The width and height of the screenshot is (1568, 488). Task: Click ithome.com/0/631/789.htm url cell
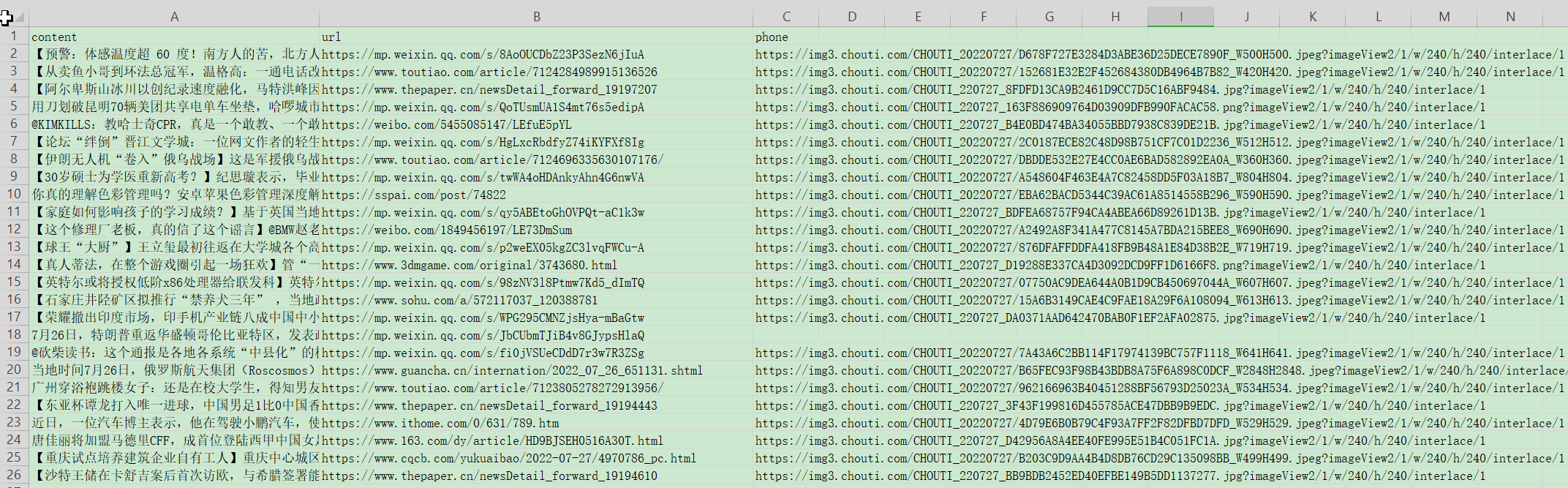[x=536, y=423]
